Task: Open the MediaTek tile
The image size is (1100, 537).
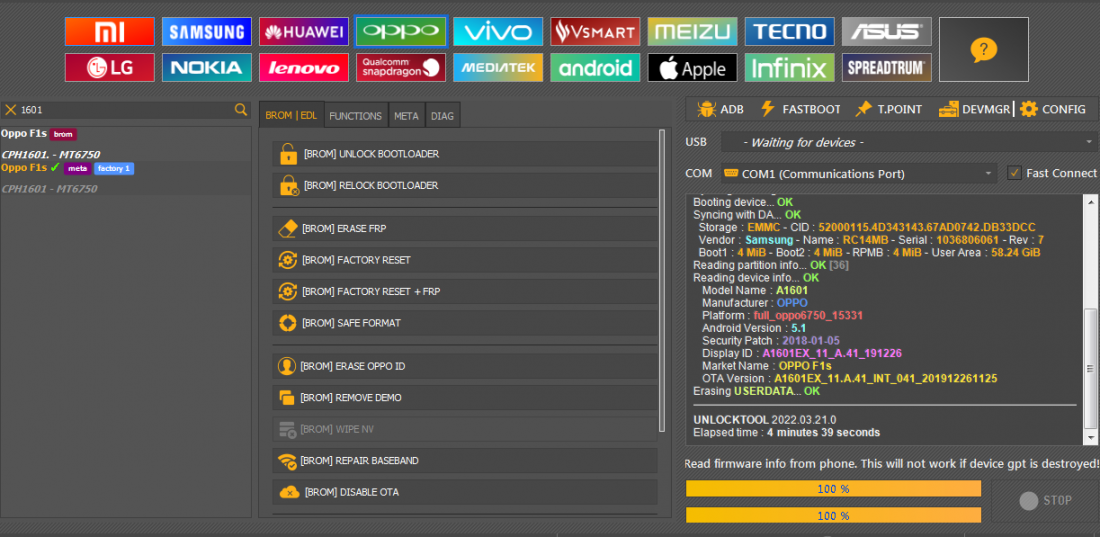Action: [497, 67]
